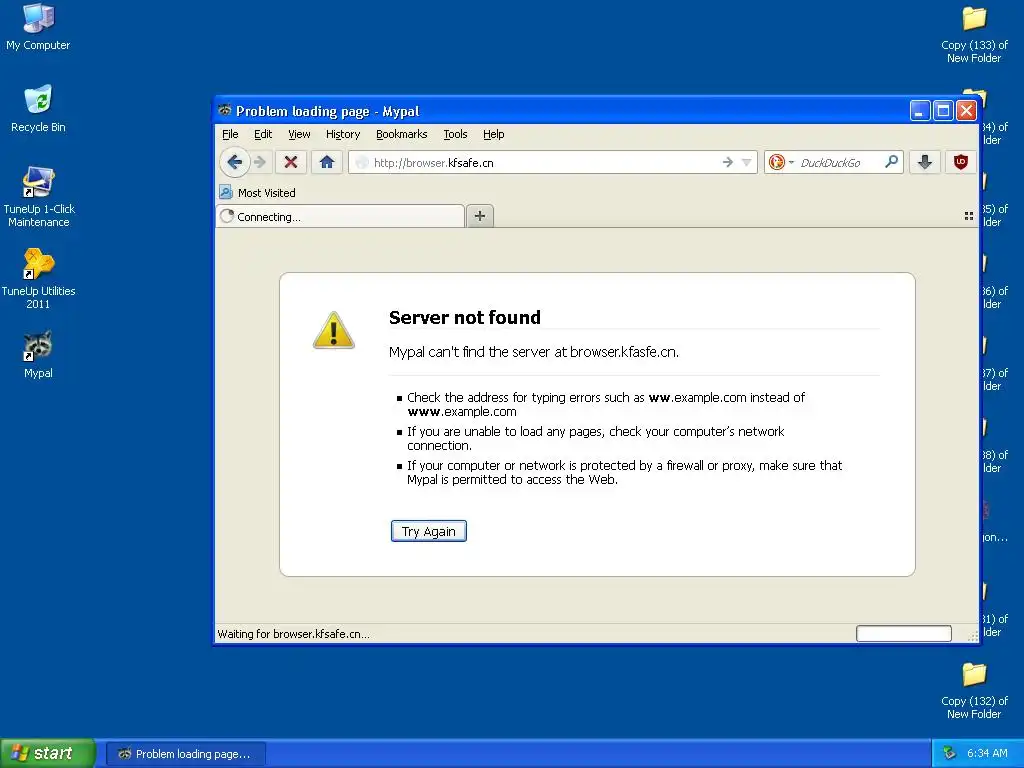The width and height of the screenshot is (1024, 768).
Task: Click the Most Visited bookmark folder label
Action: 266,193
